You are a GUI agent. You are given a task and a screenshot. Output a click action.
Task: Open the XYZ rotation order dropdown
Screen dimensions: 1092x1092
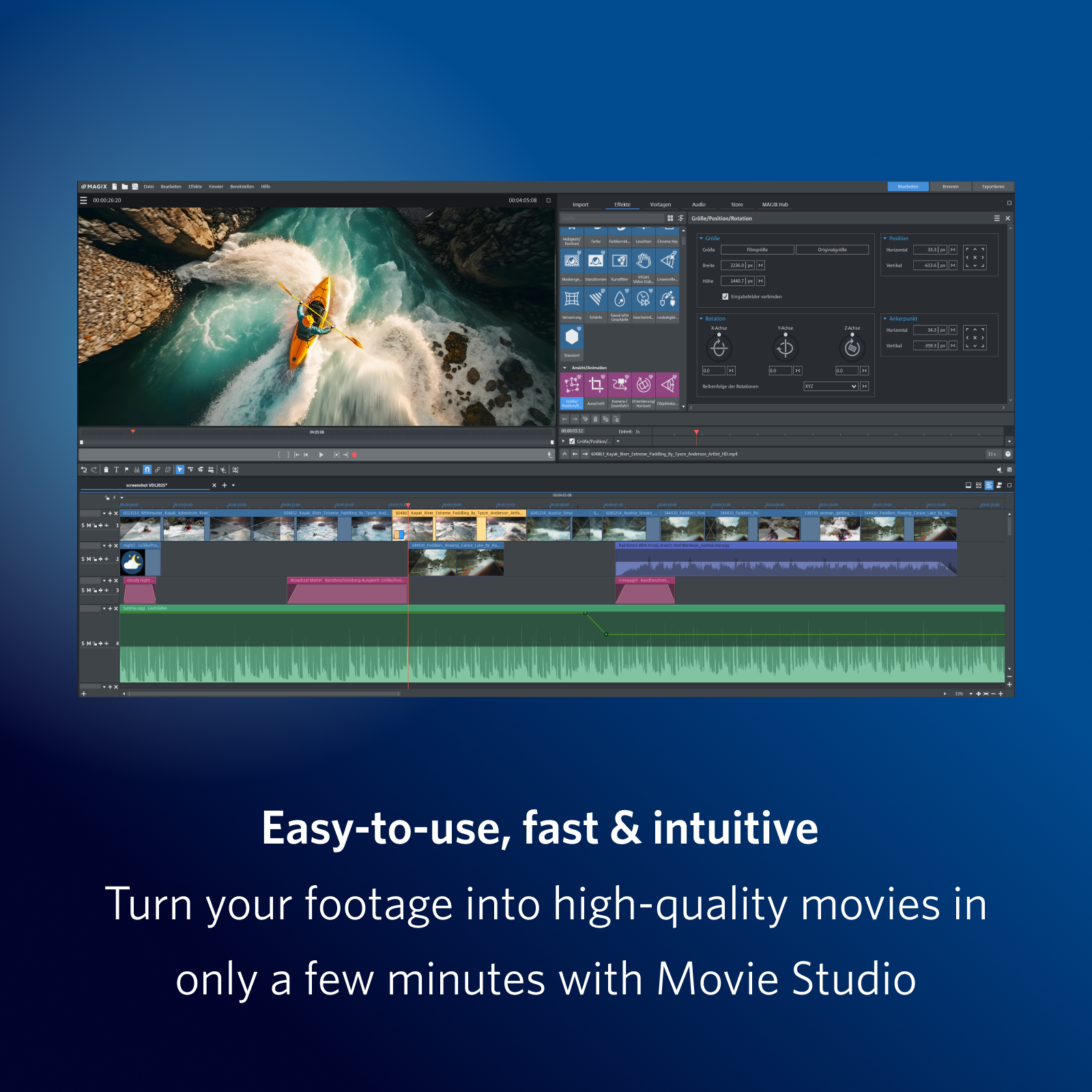click(831, 386)
